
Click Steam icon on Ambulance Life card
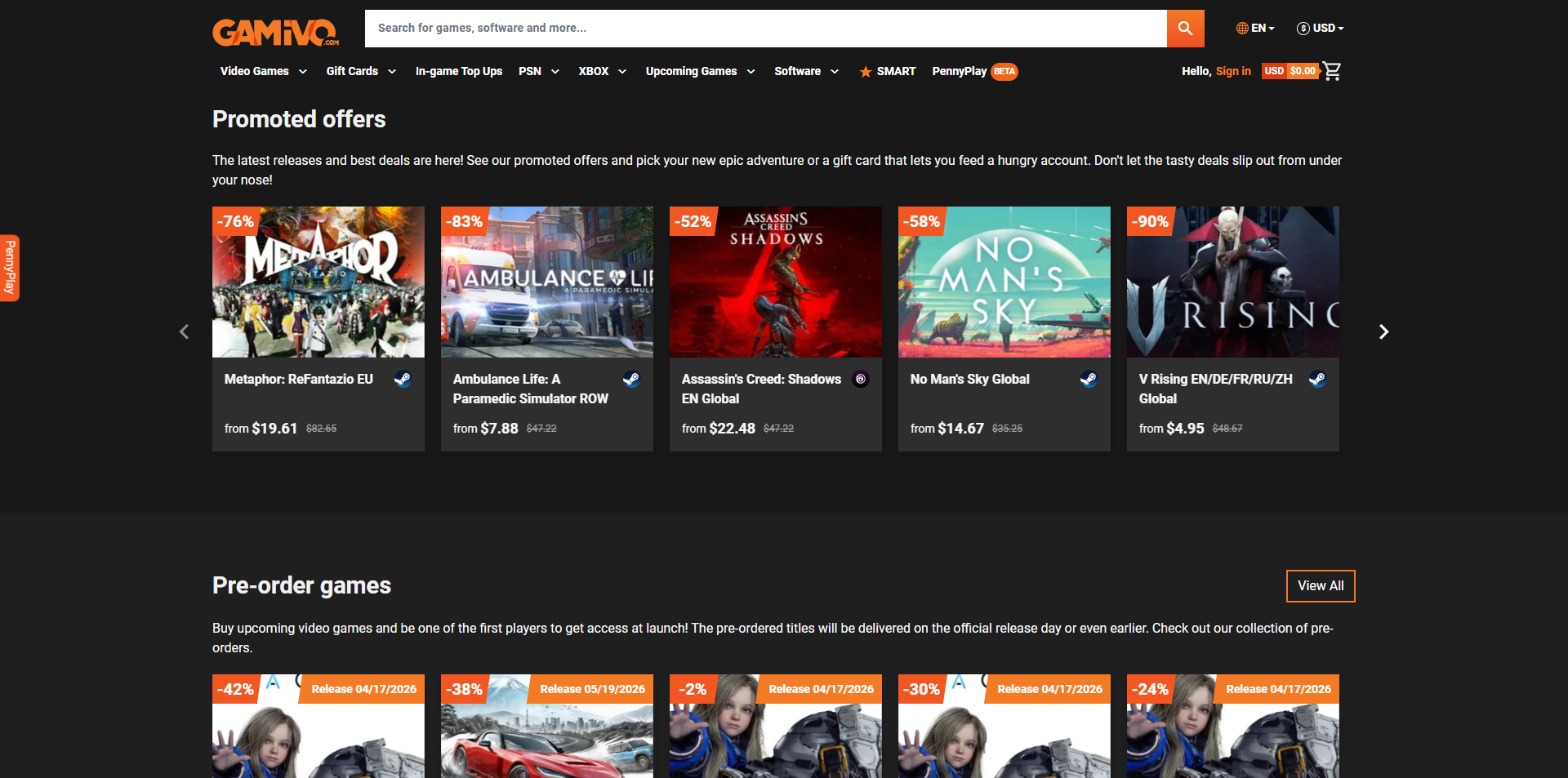pyautogui.click(x=632, y=379)
